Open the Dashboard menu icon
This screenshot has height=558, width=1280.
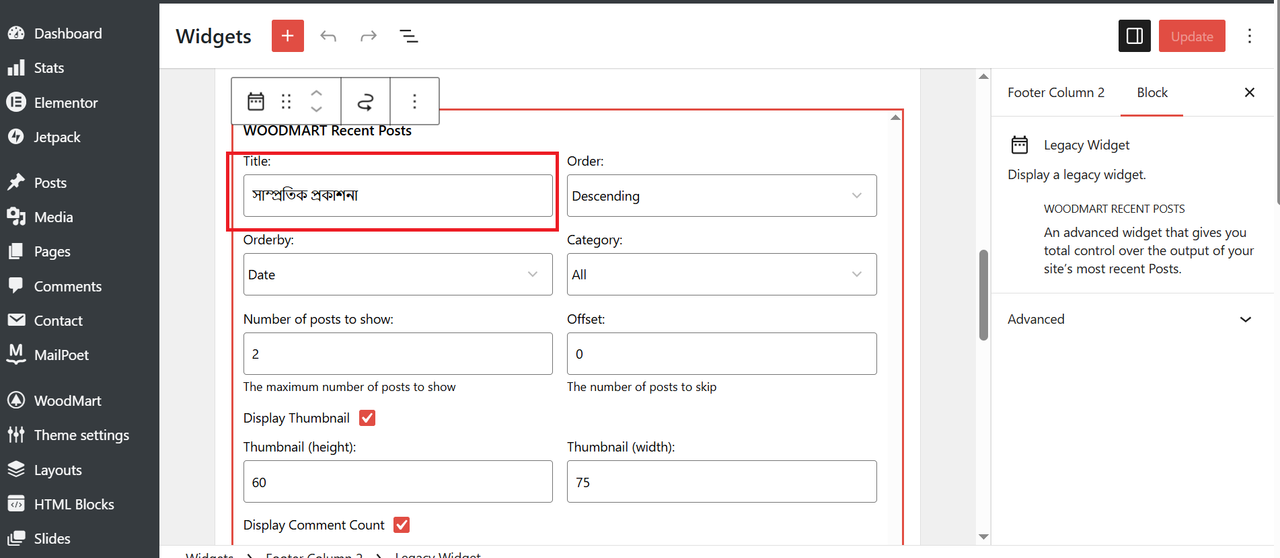[16, 33]
